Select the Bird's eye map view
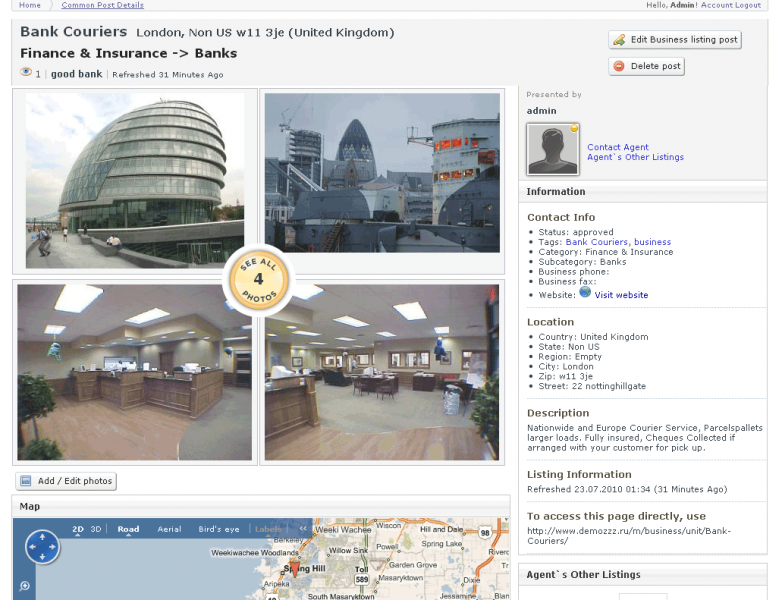This screenshot has height=600, width=782. (219, 529)
